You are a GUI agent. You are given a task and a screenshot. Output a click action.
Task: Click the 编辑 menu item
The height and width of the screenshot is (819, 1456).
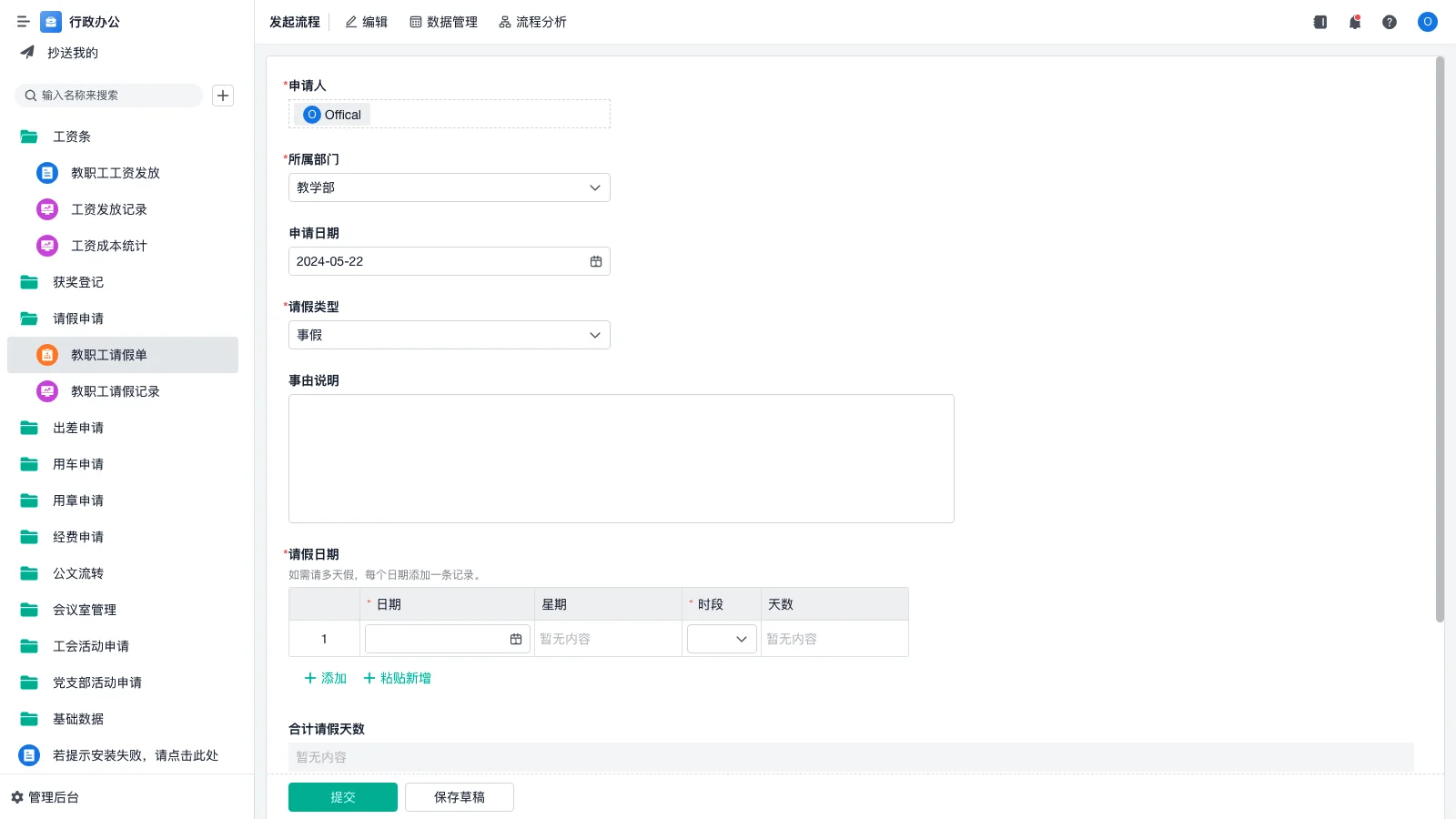click(x=366, y=22)
